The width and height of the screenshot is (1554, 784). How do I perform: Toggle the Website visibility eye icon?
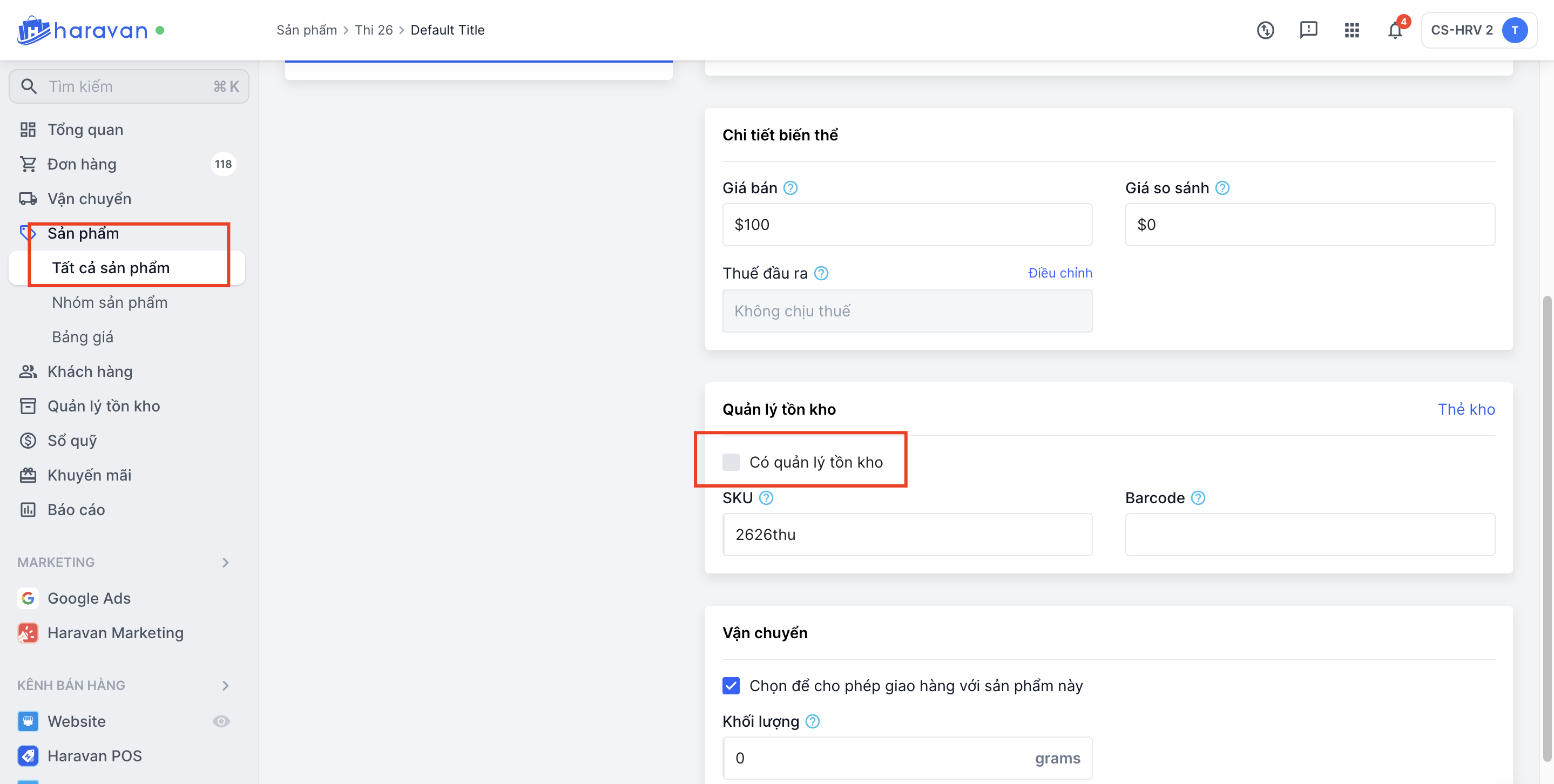221,721
